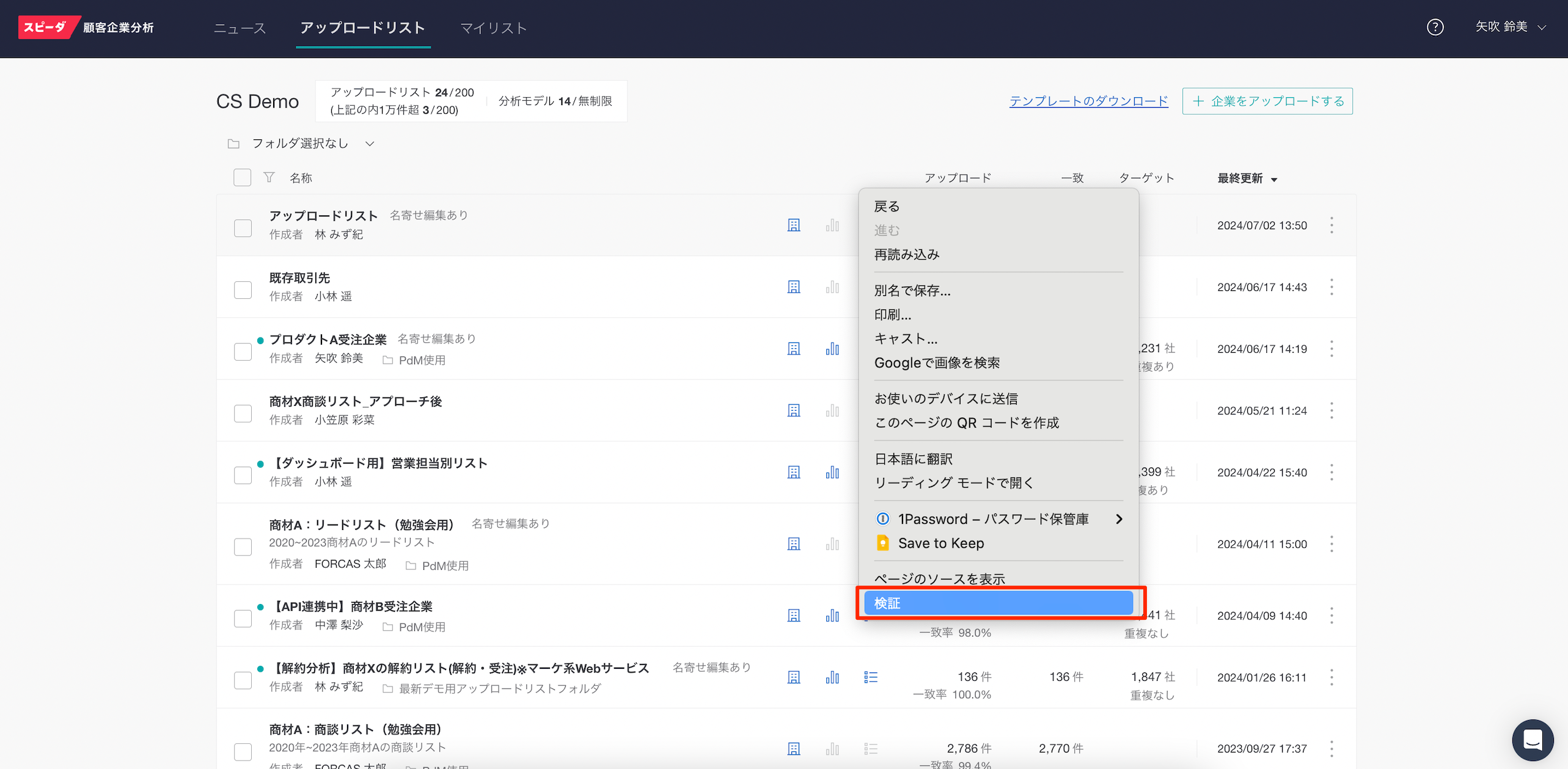Click building icon for 既存取引先 row
Image resolution: width=1568 pixels, height=769 pixels.
point(793,287)
